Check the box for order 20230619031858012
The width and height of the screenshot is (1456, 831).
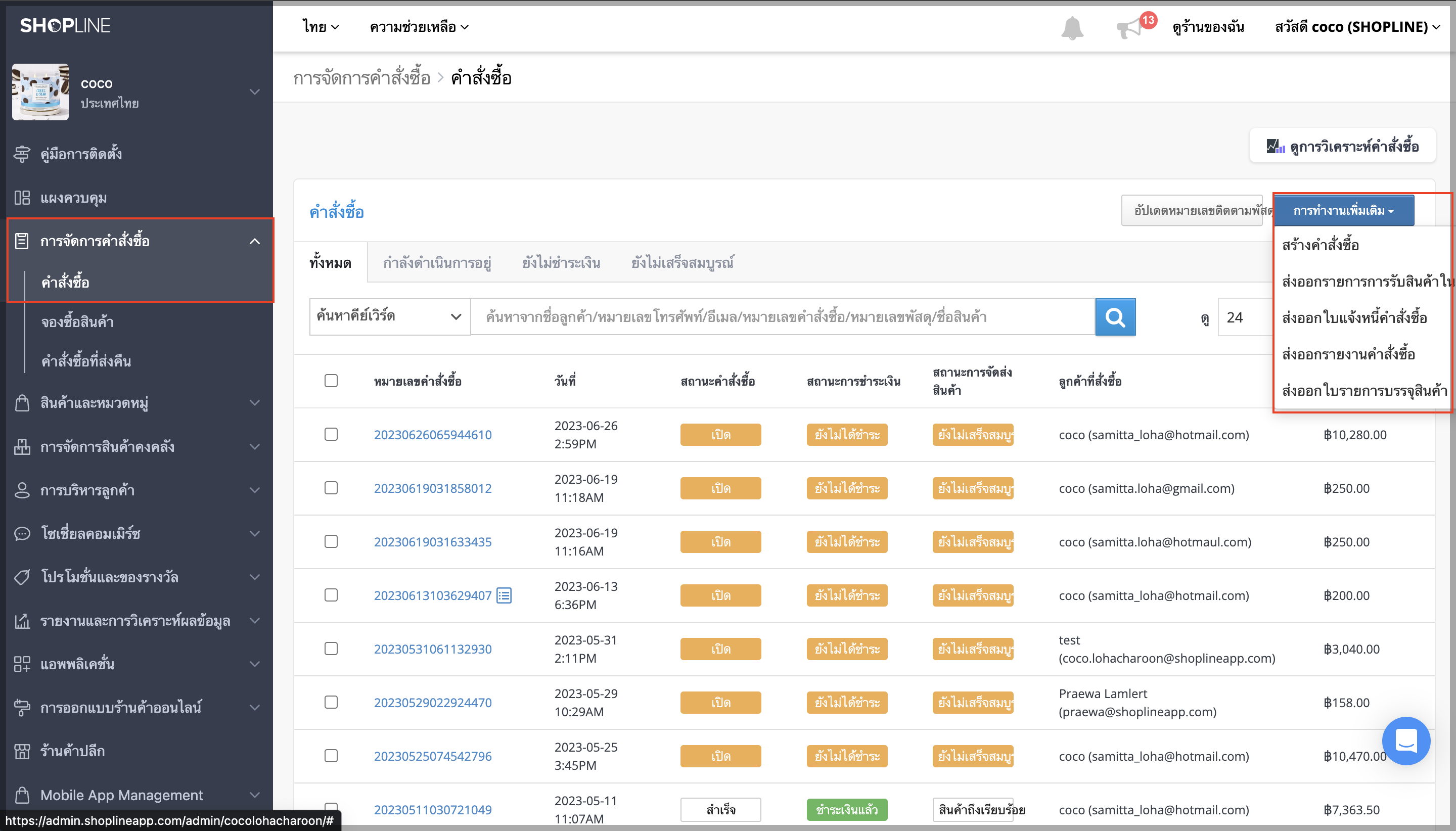331,488
